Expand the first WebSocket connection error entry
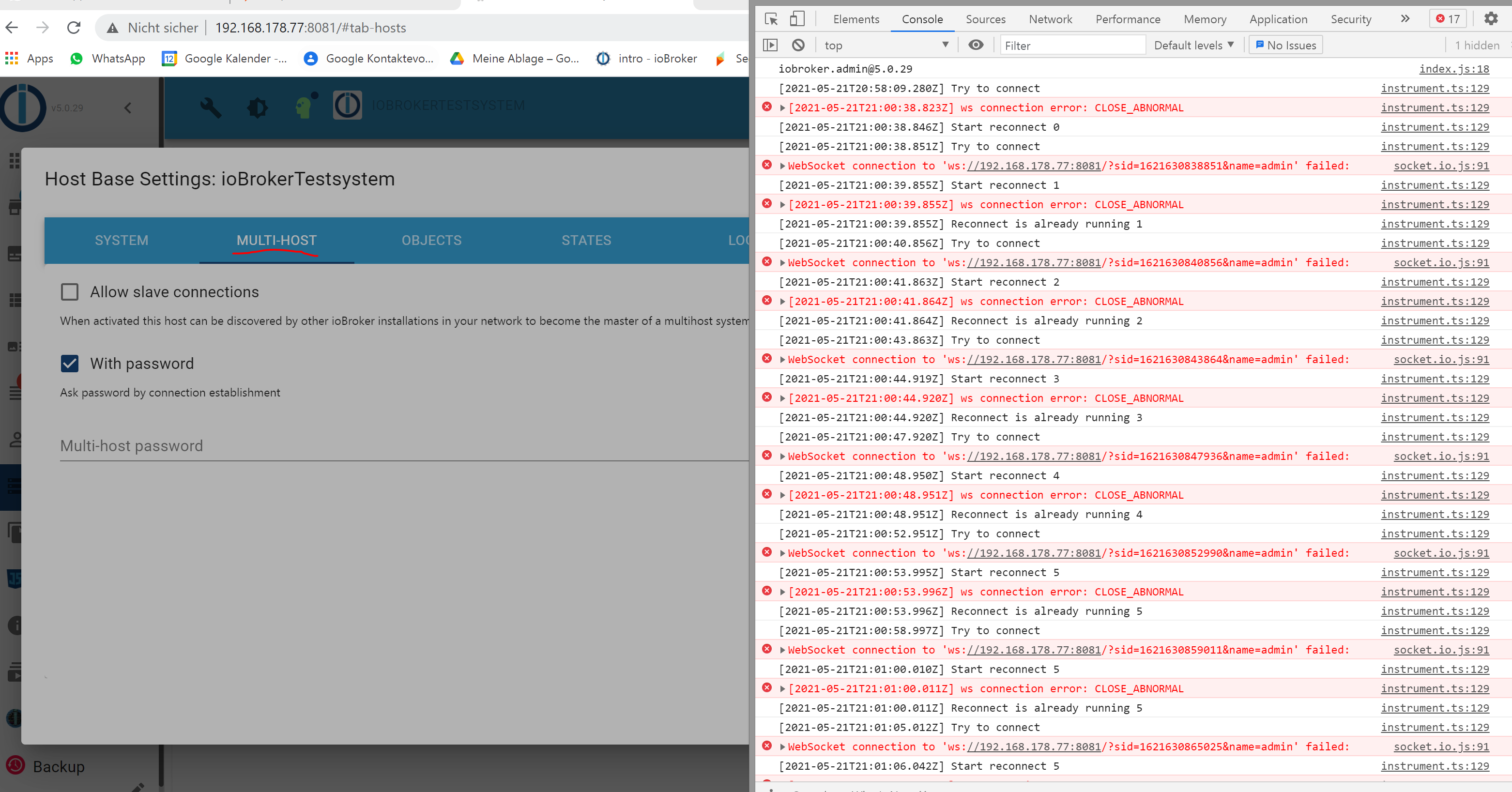The height and width of the screenshot is (792, 1512). coord(782,166)
